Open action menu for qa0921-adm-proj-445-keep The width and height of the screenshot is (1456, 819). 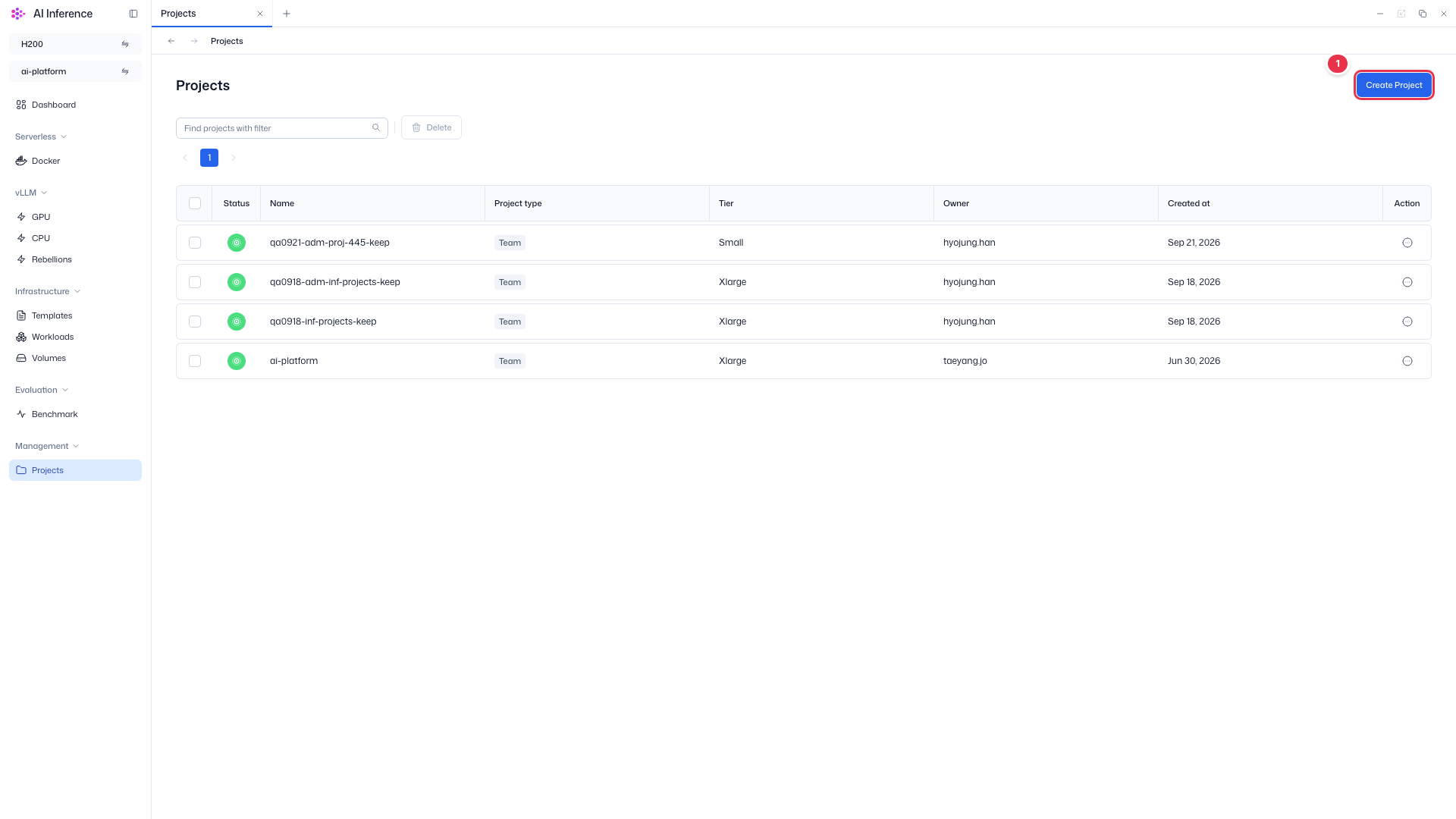[x=1407, y=243]
